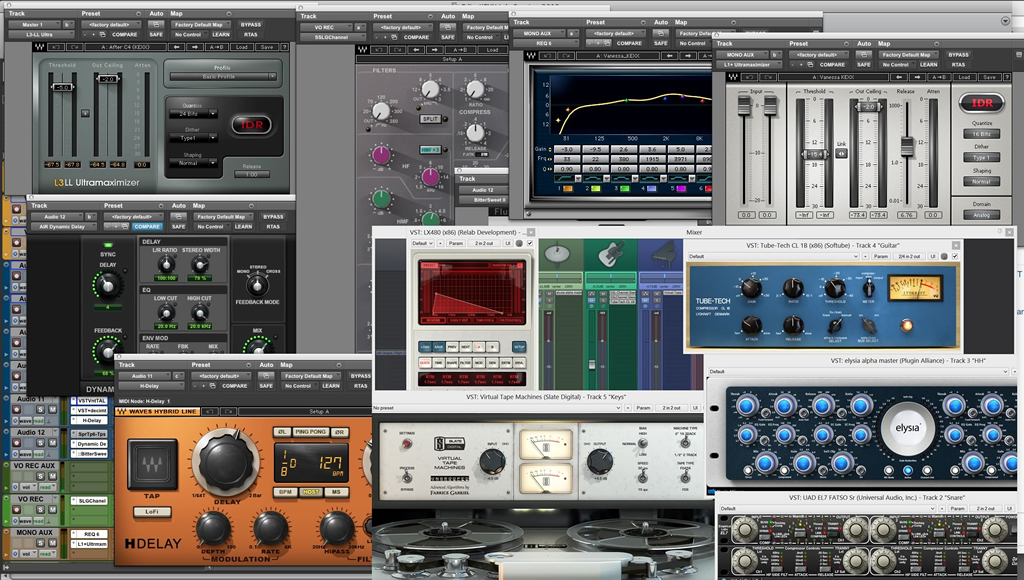Toggle HOST sync mode in H-Delay
The height and width of the screenshot is (580, 1024).
click(x=312, y=492)
